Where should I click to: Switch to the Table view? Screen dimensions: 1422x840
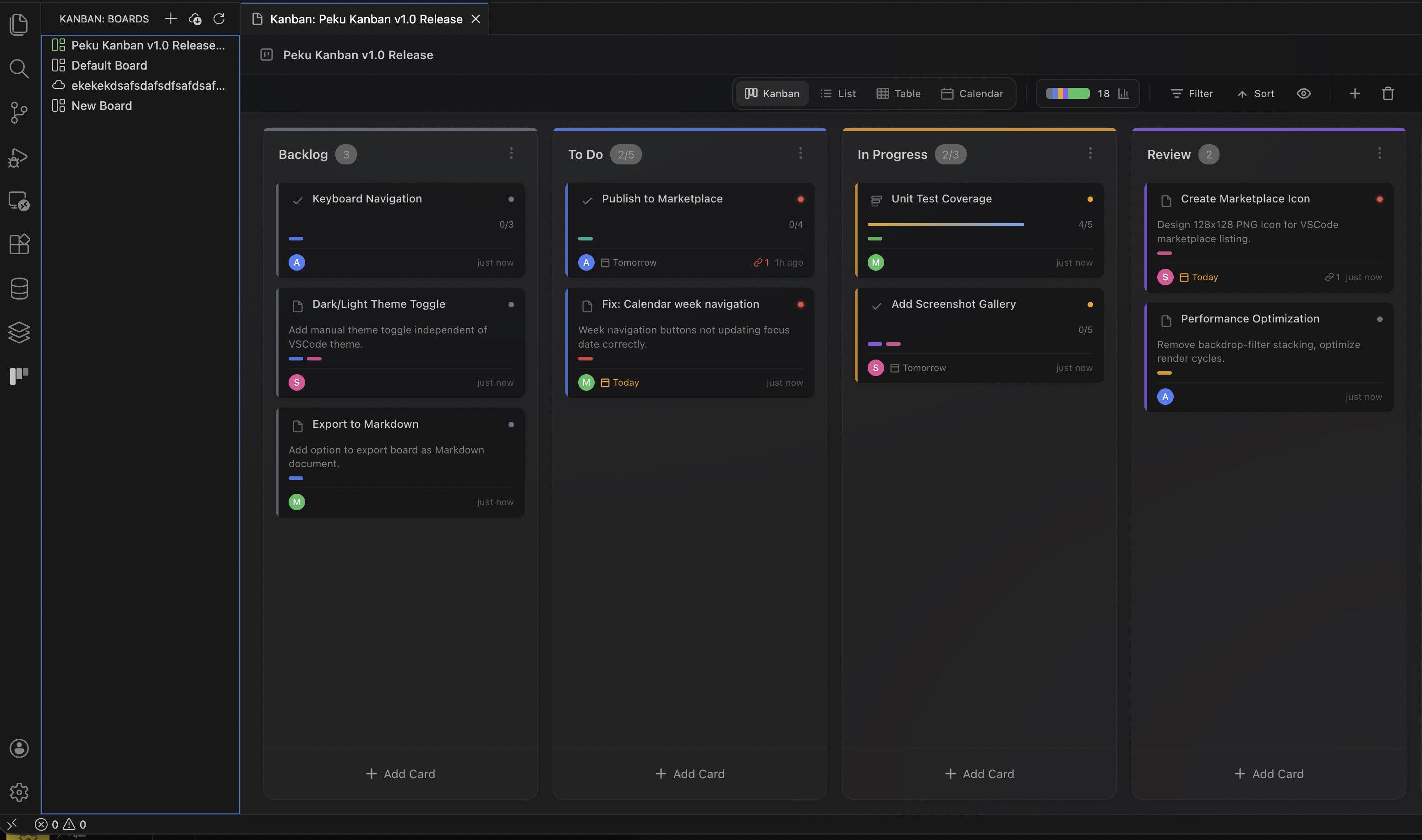pos(898,93)
